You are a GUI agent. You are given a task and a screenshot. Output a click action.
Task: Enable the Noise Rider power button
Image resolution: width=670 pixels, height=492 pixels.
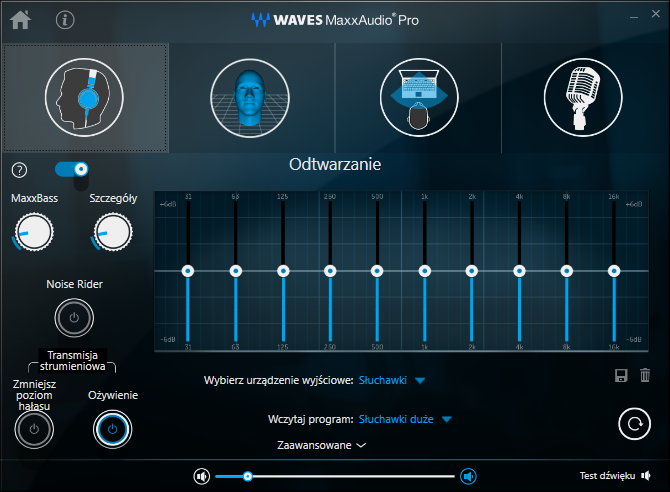pos(74,318)
